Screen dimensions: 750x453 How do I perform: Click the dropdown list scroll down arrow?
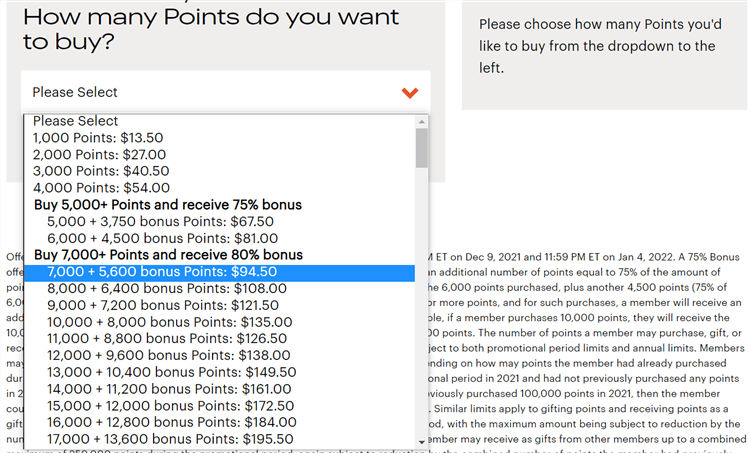(x=422, y=440)
